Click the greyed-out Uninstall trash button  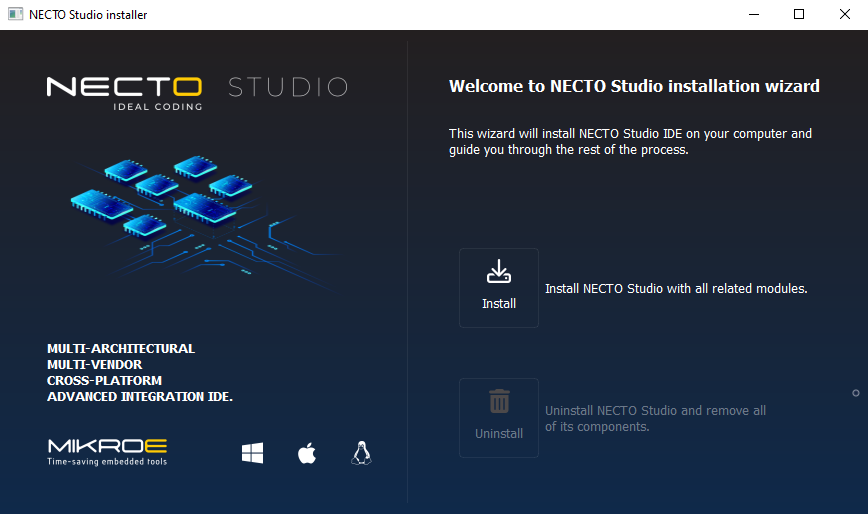[499, 418]
